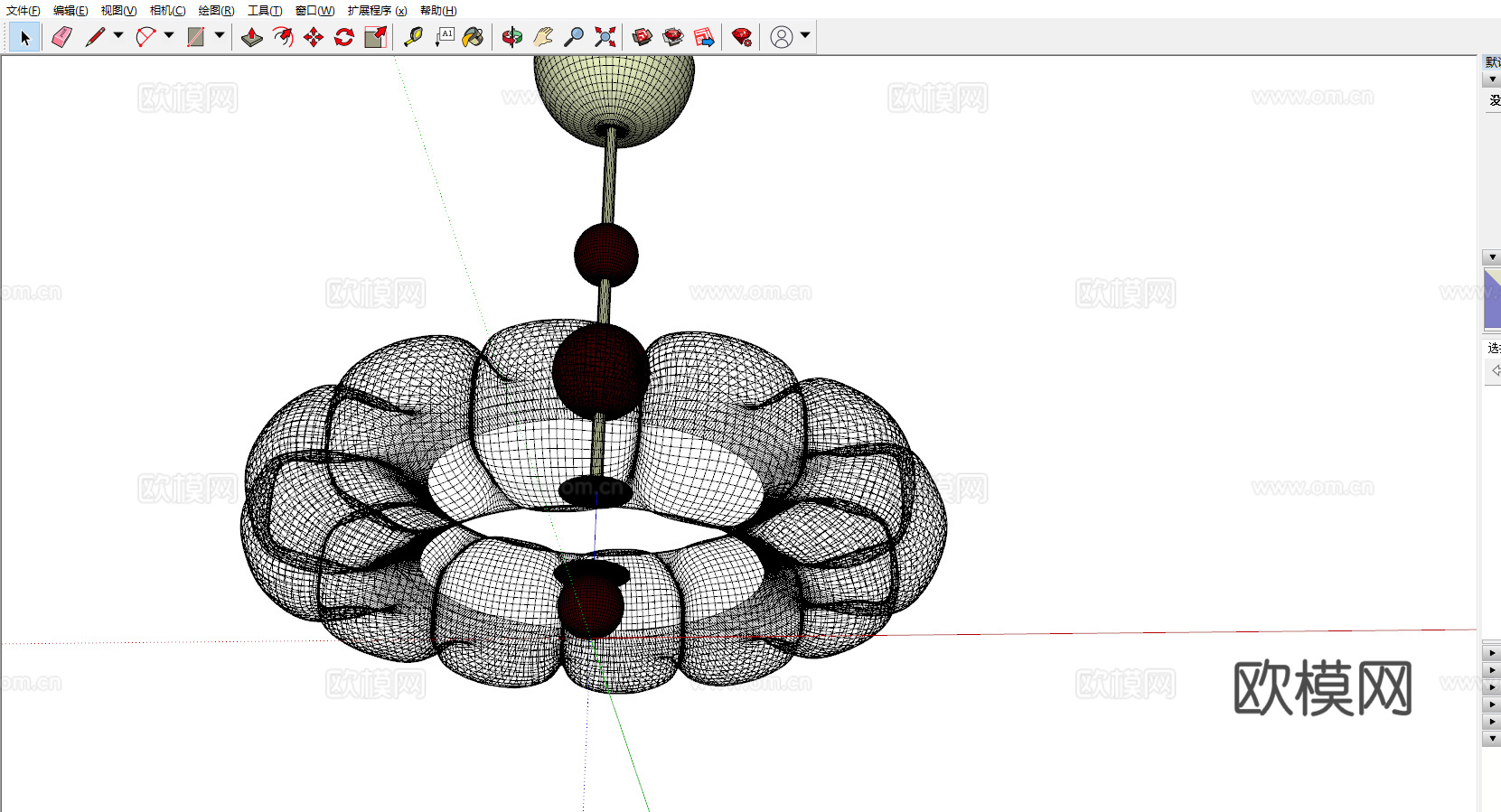Open the Extension Manager ruby icon

pos(742,37)
